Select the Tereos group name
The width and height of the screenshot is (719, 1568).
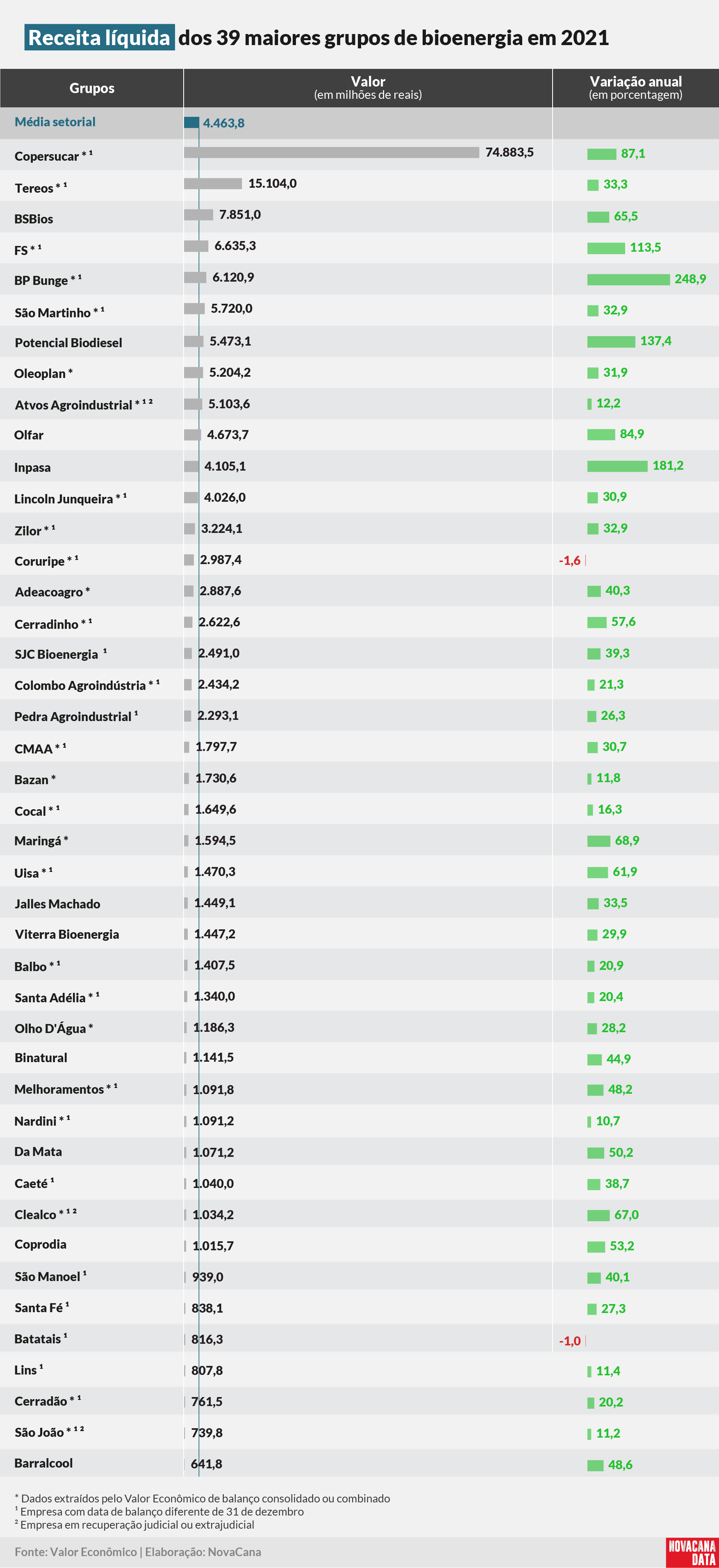click(34, 188)
